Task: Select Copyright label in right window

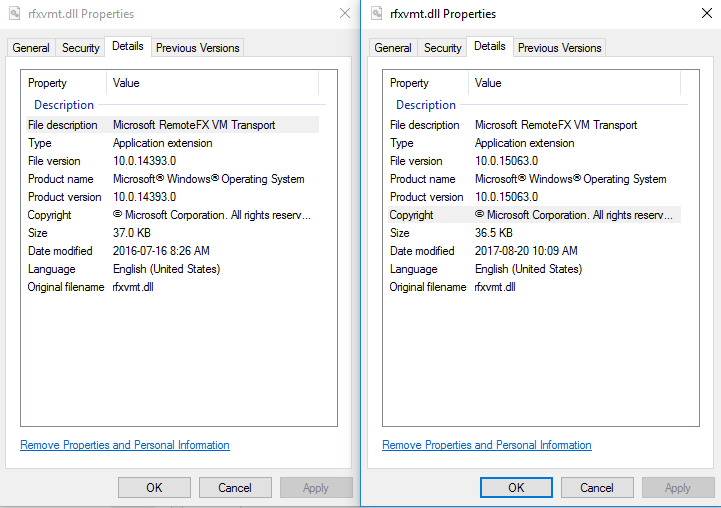Action: point(412,215)
